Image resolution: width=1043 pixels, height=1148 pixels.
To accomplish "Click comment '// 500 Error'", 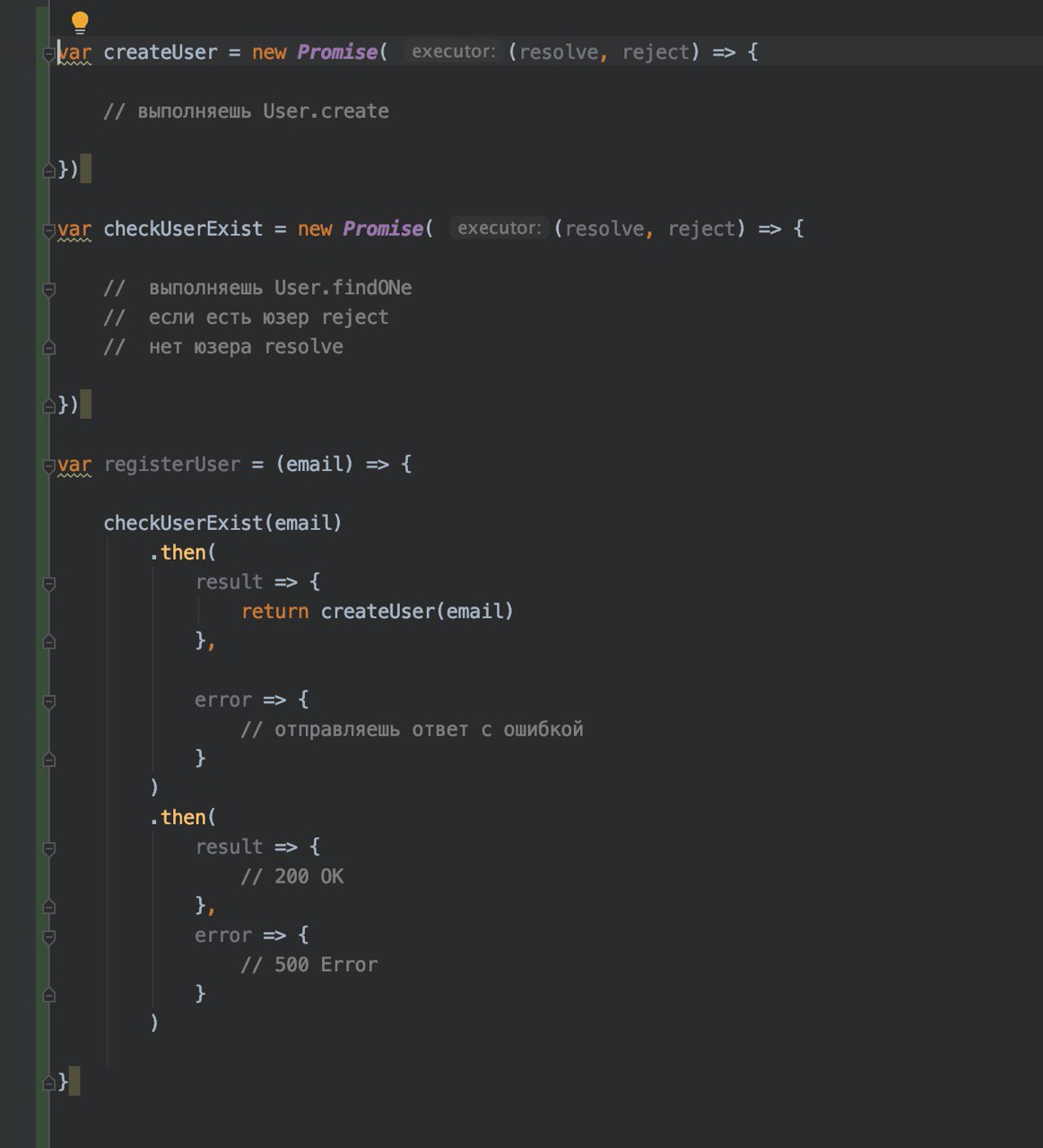I will click(309, 965).
